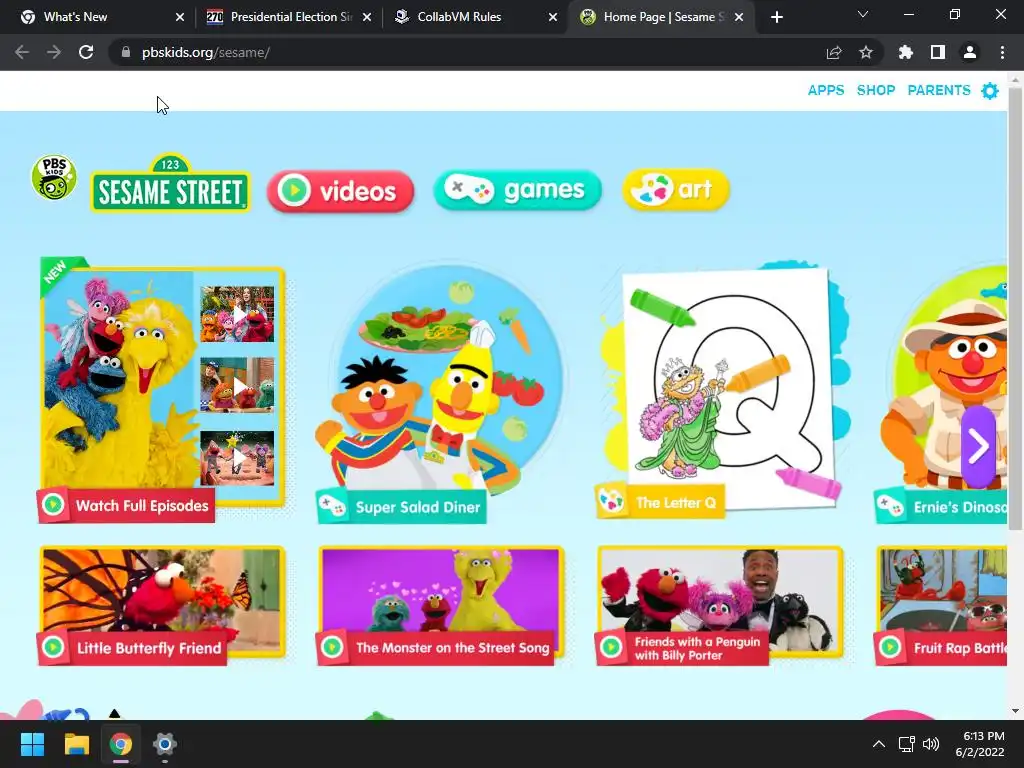Open the APPS link
The height and width of the screenshot is (768, 1024).
coord(826,90)
